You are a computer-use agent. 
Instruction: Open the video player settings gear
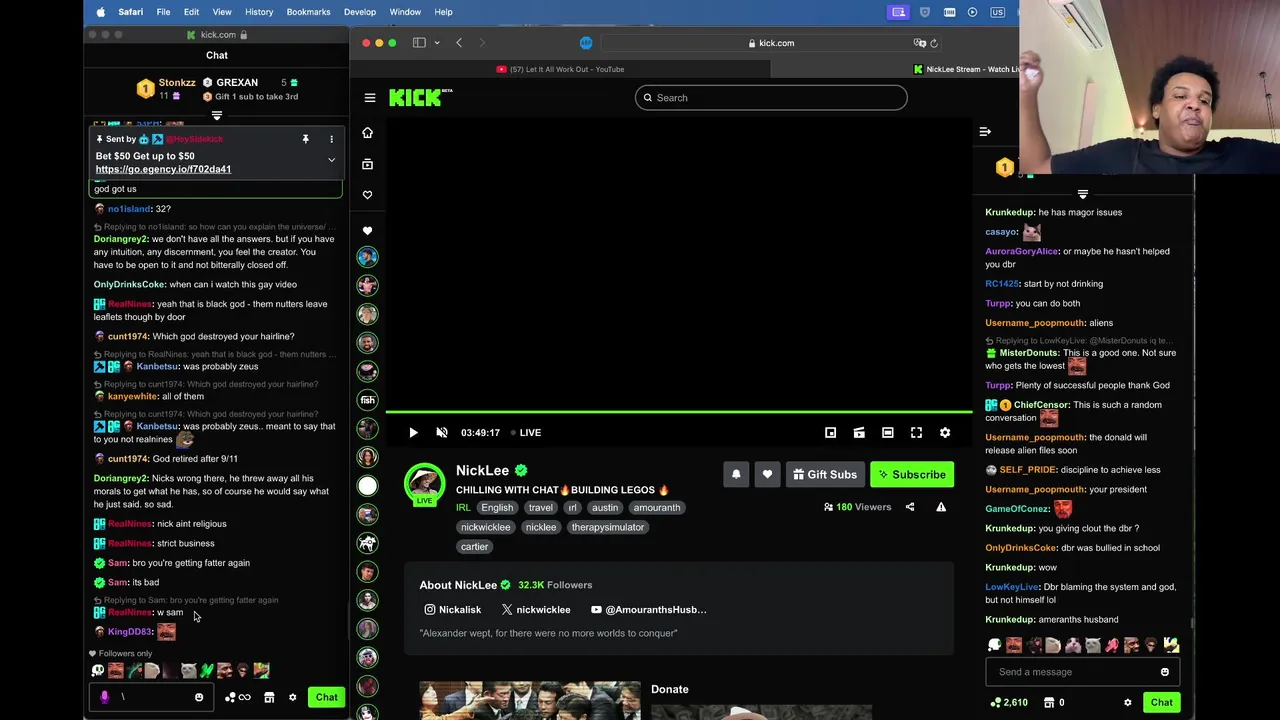click(945, 433)
